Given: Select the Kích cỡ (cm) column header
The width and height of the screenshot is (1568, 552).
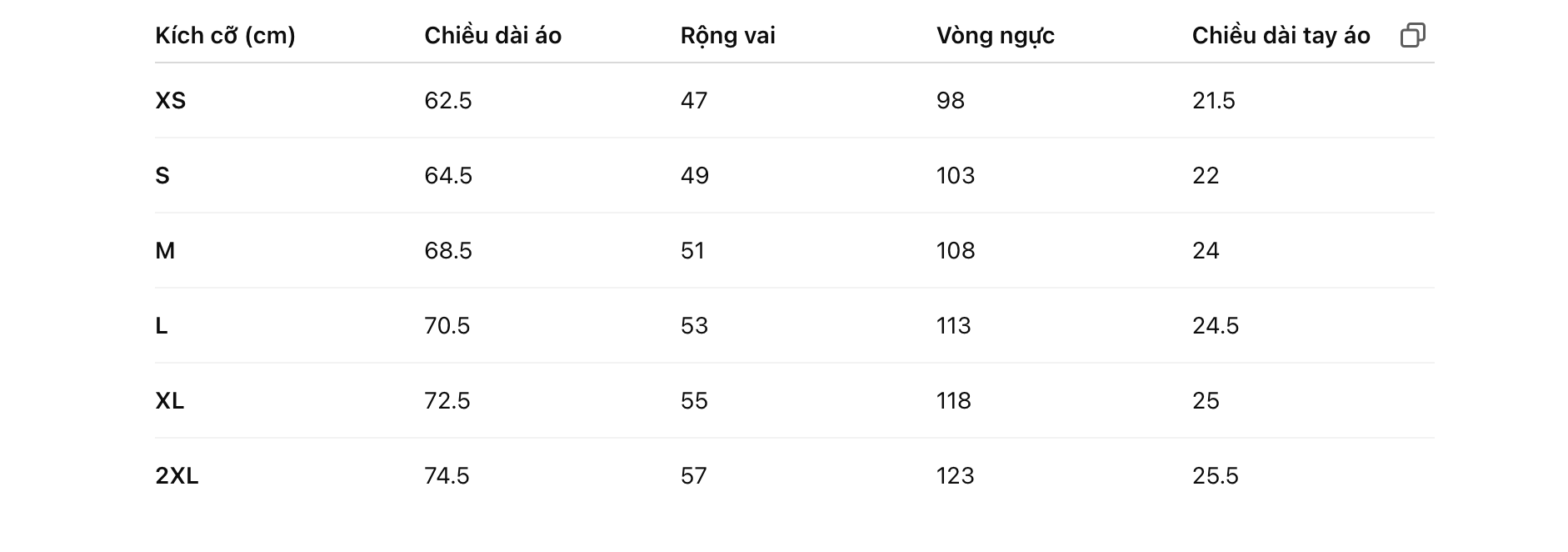Looking at the screenshot, I should (225, 36).
